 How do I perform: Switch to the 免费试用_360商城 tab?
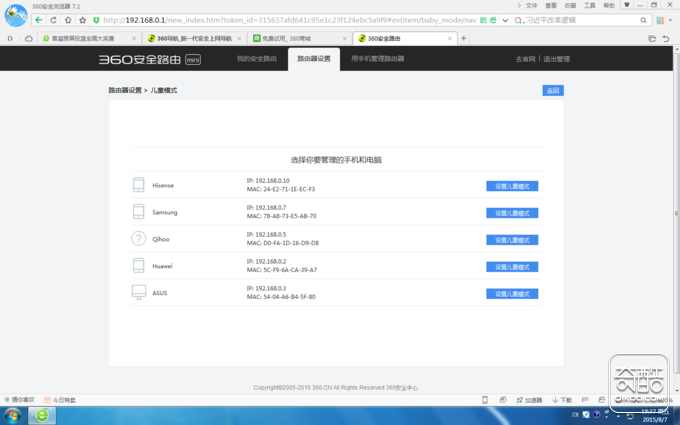299,39
